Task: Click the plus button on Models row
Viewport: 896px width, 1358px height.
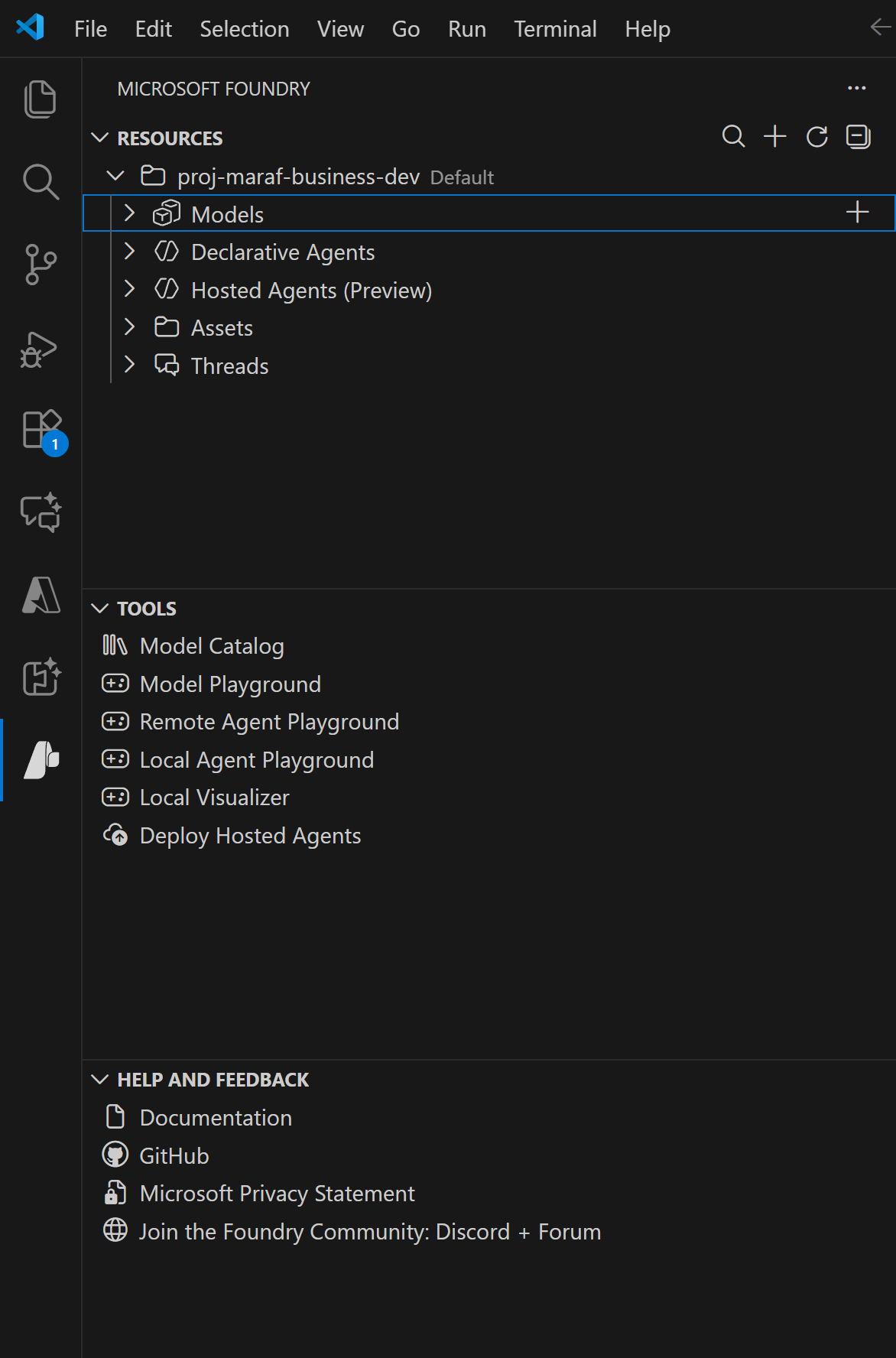Action: [857, 213]
